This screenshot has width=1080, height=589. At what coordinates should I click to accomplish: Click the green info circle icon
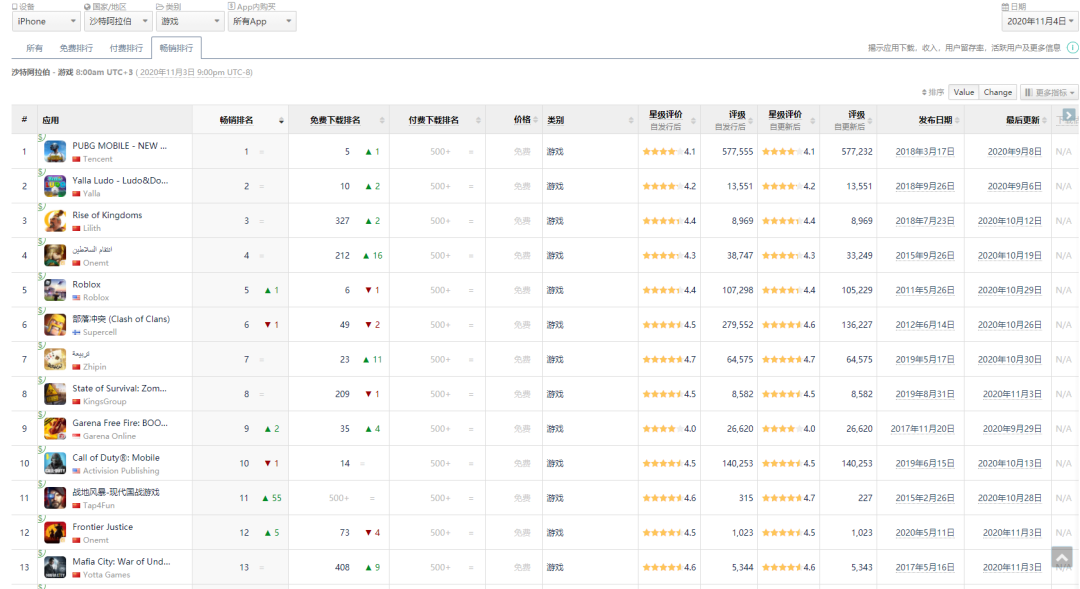tap(1072, 48)
